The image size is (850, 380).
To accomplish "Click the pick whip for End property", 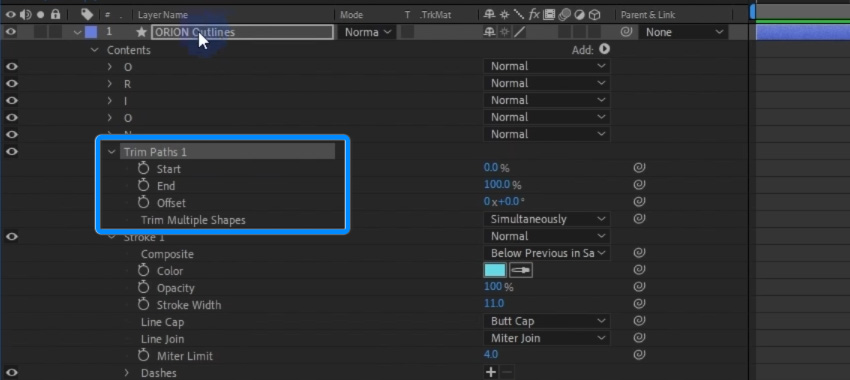I will 639,185.
